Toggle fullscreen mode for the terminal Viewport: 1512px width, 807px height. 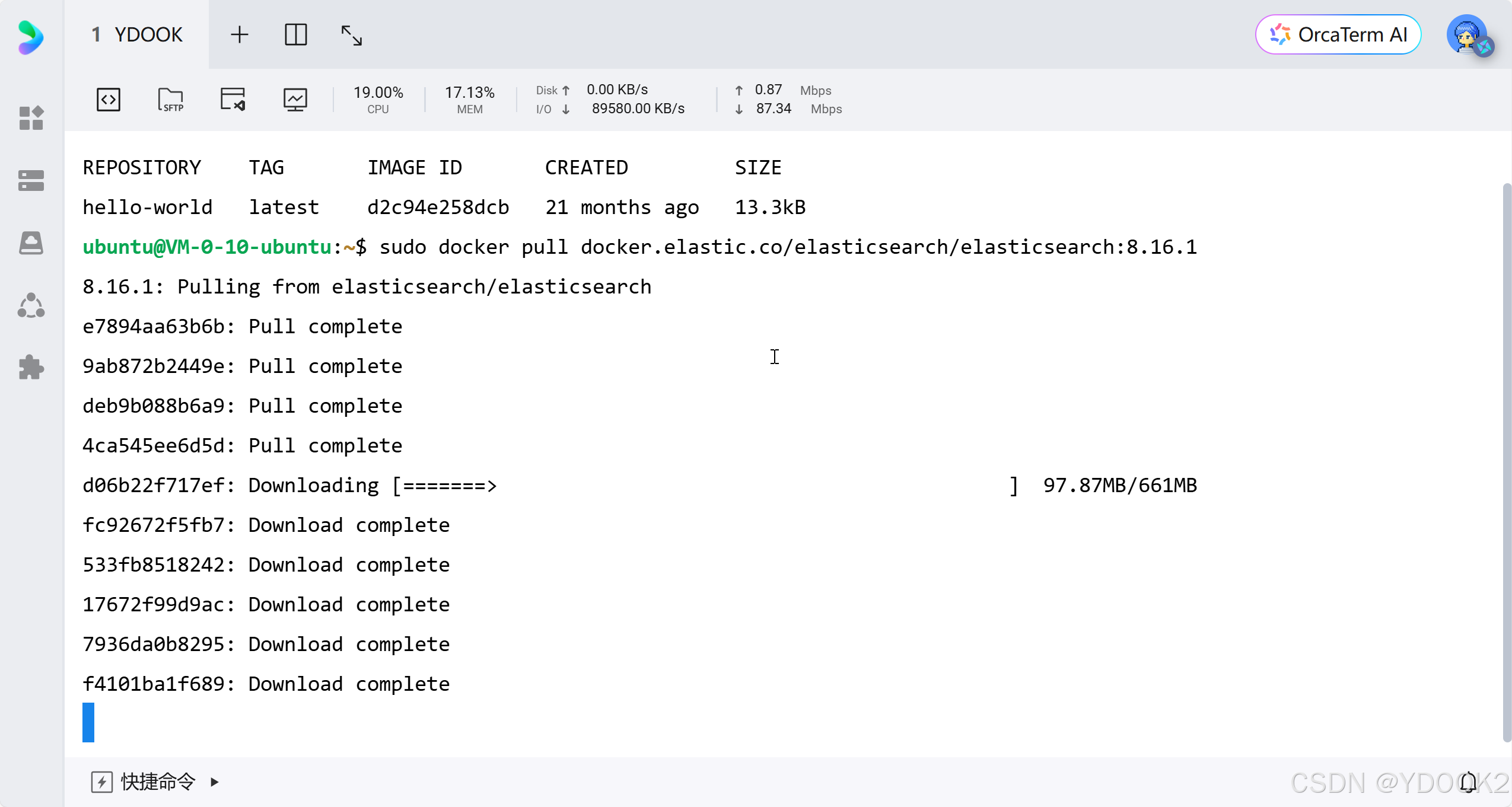coord(352,35)
